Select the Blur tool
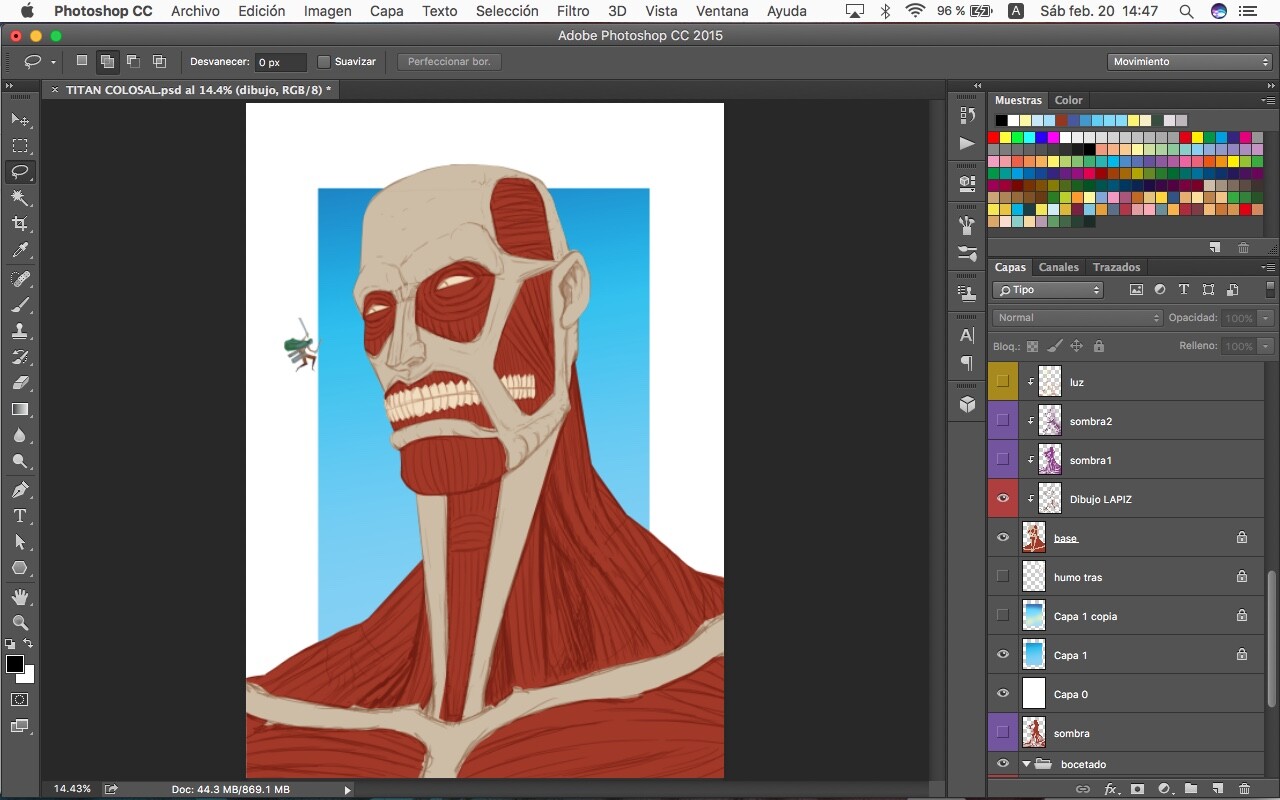 [20, 435]
